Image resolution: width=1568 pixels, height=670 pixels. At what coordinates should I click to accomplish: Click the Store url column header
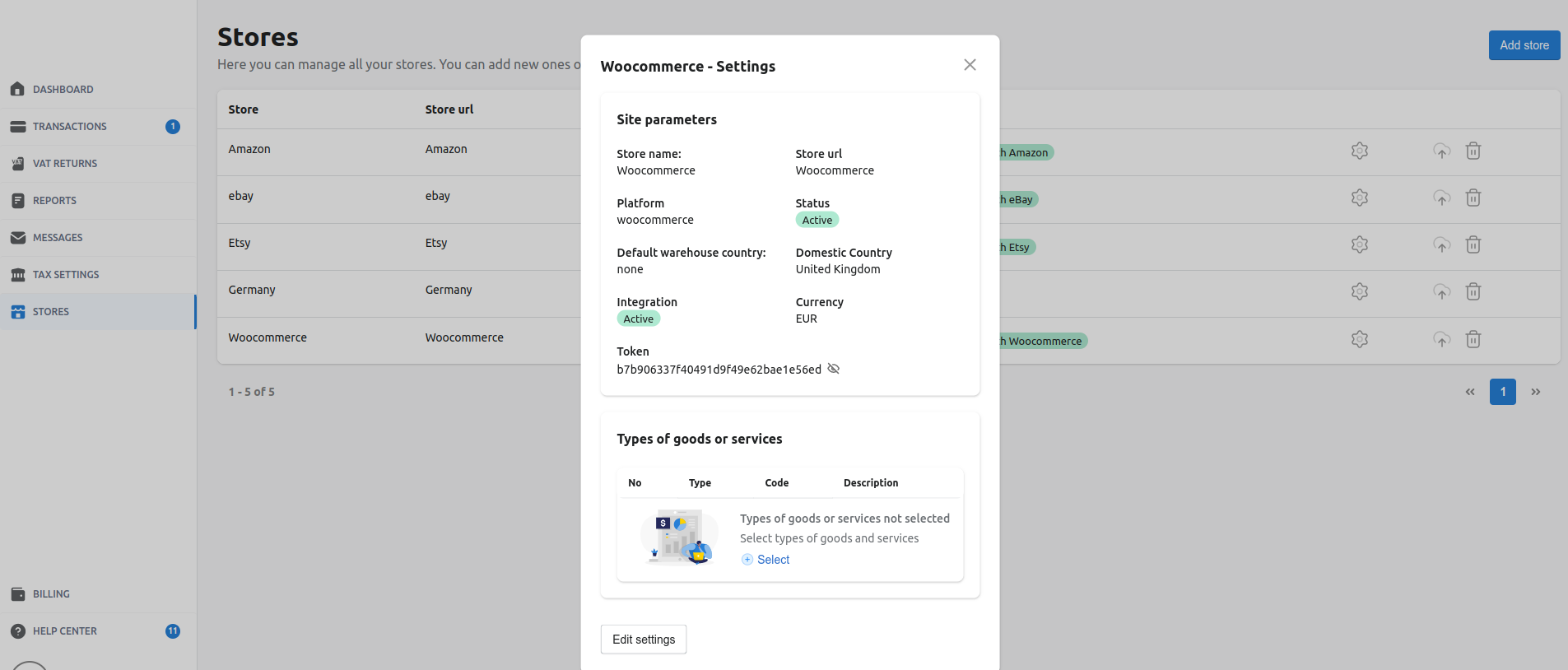click(449, 109)
